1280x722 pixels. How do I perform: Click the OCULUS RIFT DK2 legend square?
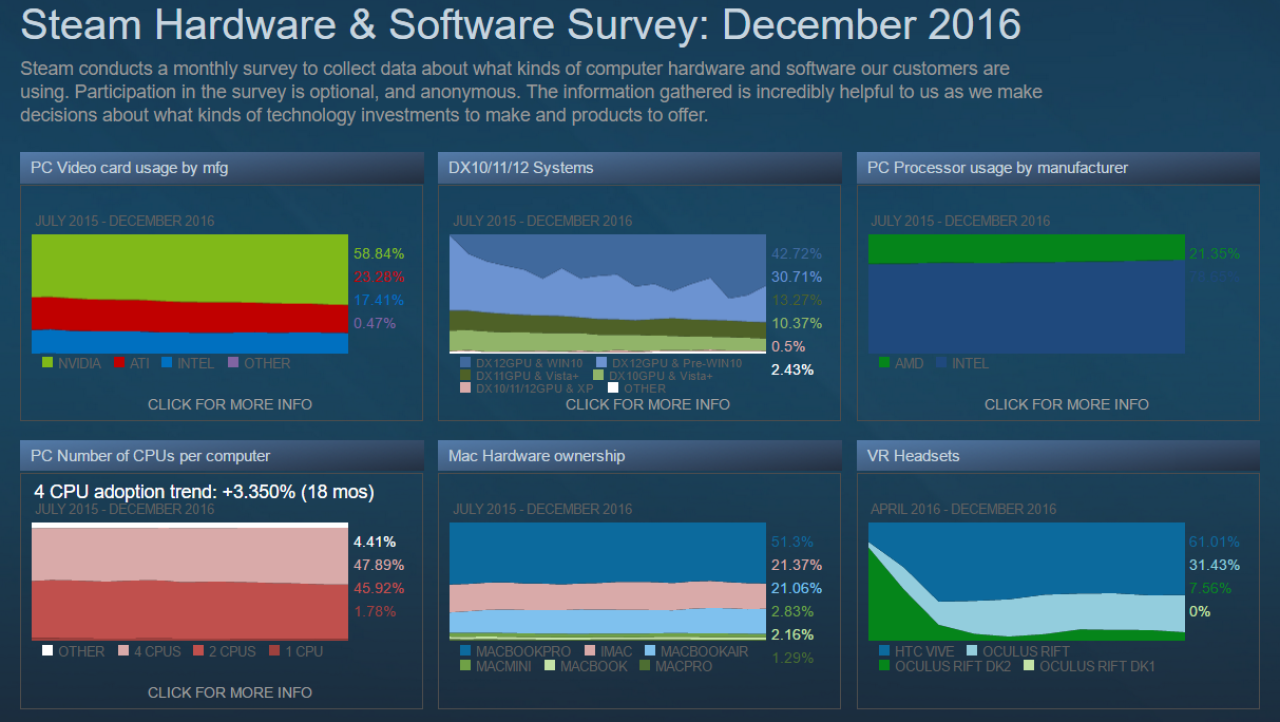tap(883, 665)
